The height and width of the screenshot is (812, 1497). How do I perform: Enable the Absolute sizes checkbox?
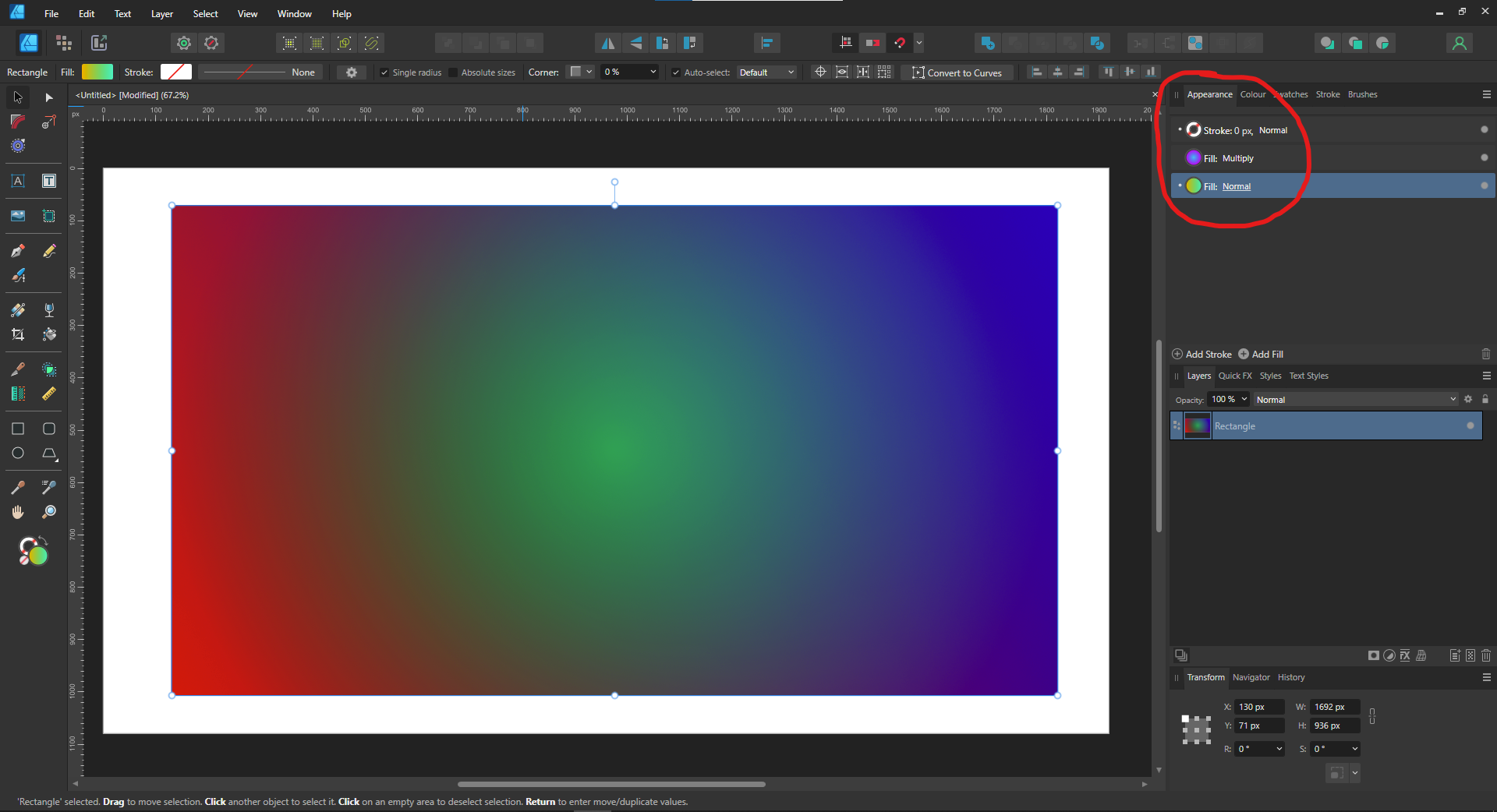coord(455,72)
